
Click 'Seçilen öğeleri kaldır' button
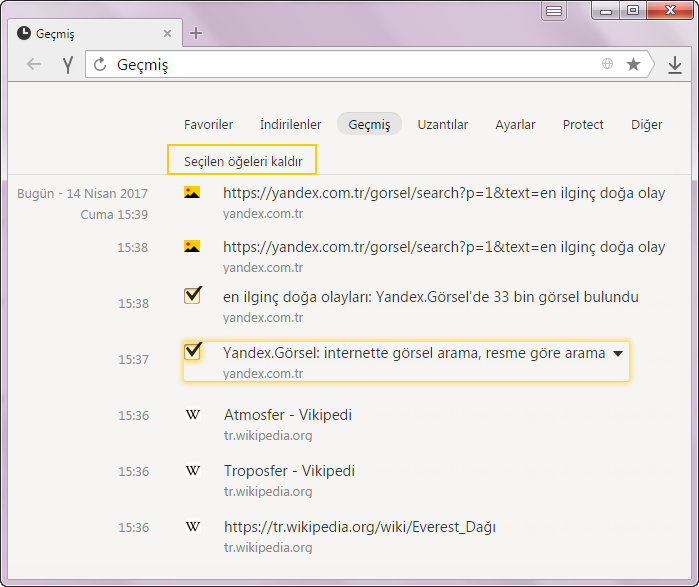242,160
